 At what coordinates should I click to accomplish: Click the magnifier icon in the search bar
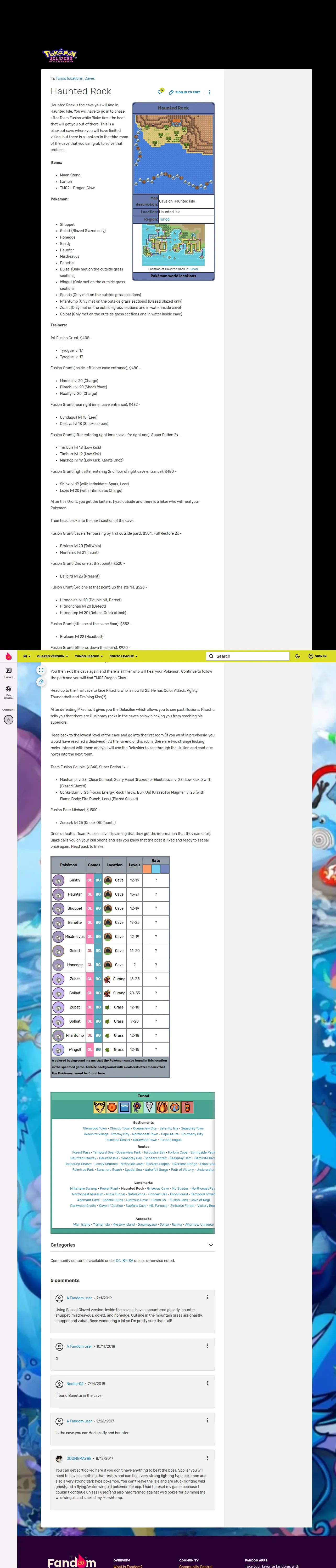[x=212, y=656]
